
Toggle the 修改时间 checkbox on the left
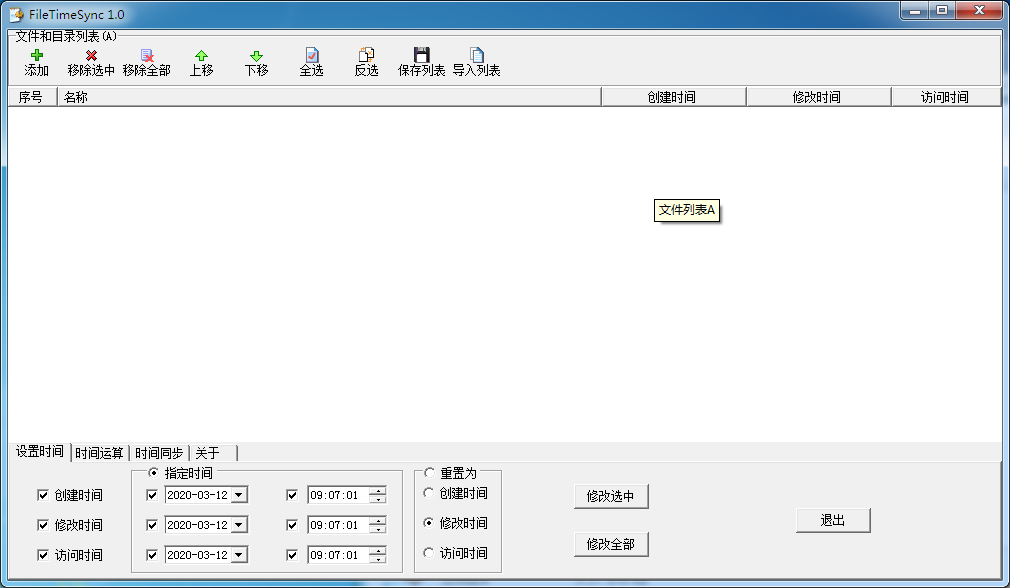pyautogui.click(x=43, y=525)
